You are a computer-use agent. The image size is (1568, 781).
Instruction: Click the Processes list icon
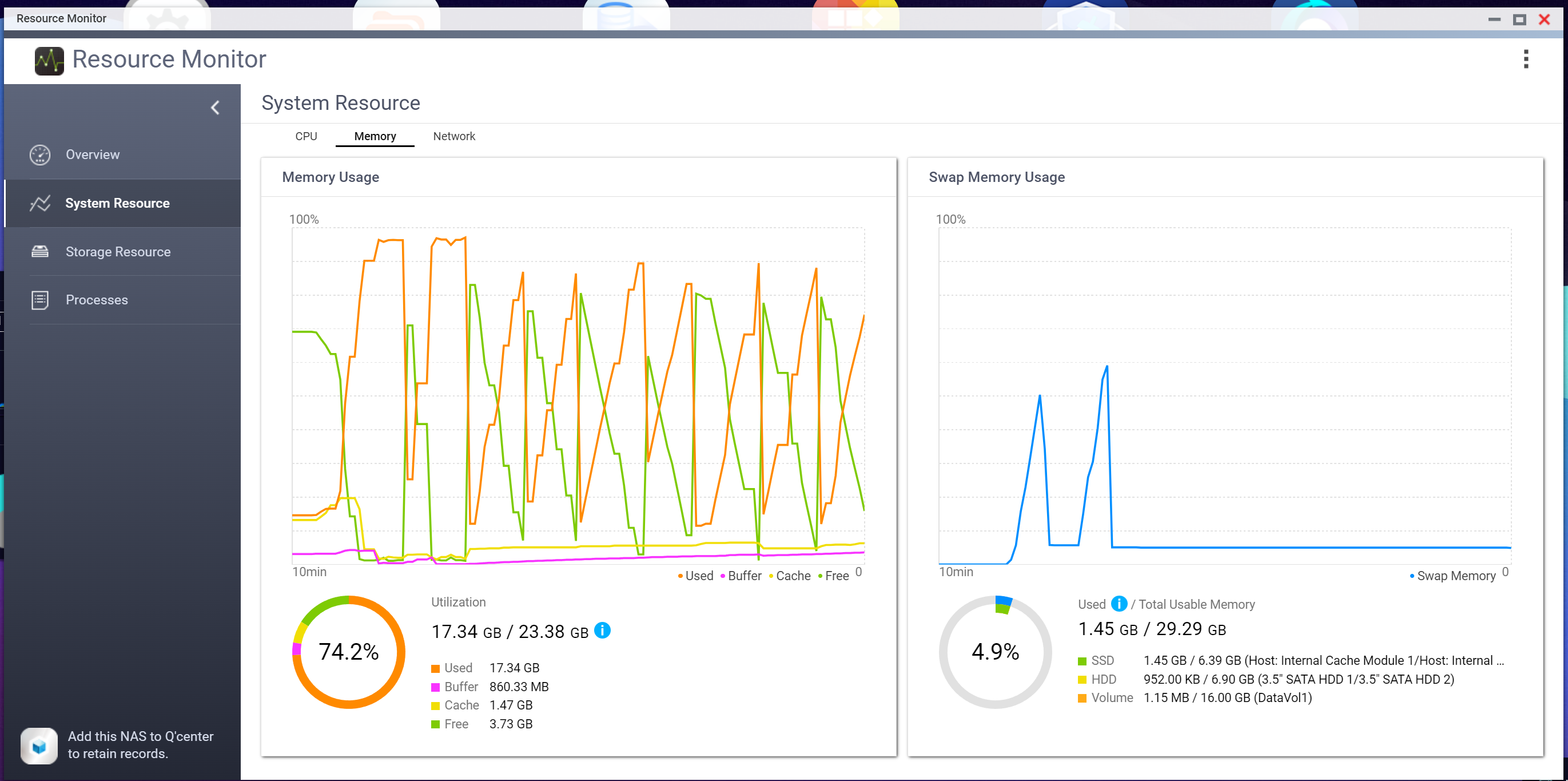[x=40, y=300]
